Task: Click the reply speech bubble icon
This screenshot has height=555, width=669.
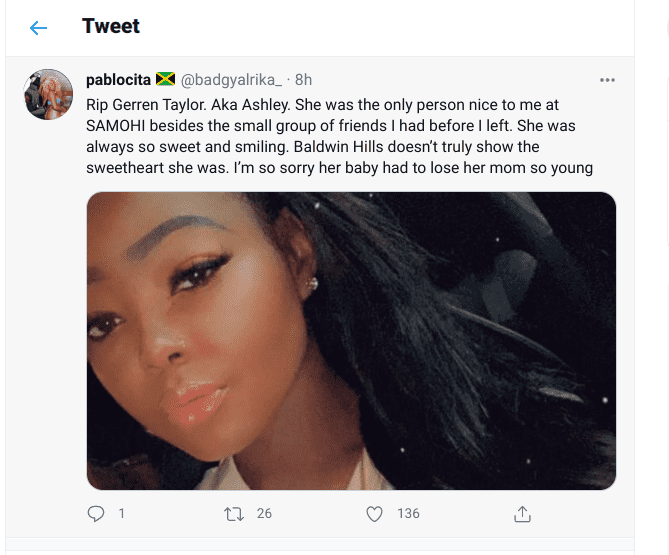Action: click(96, 513)
